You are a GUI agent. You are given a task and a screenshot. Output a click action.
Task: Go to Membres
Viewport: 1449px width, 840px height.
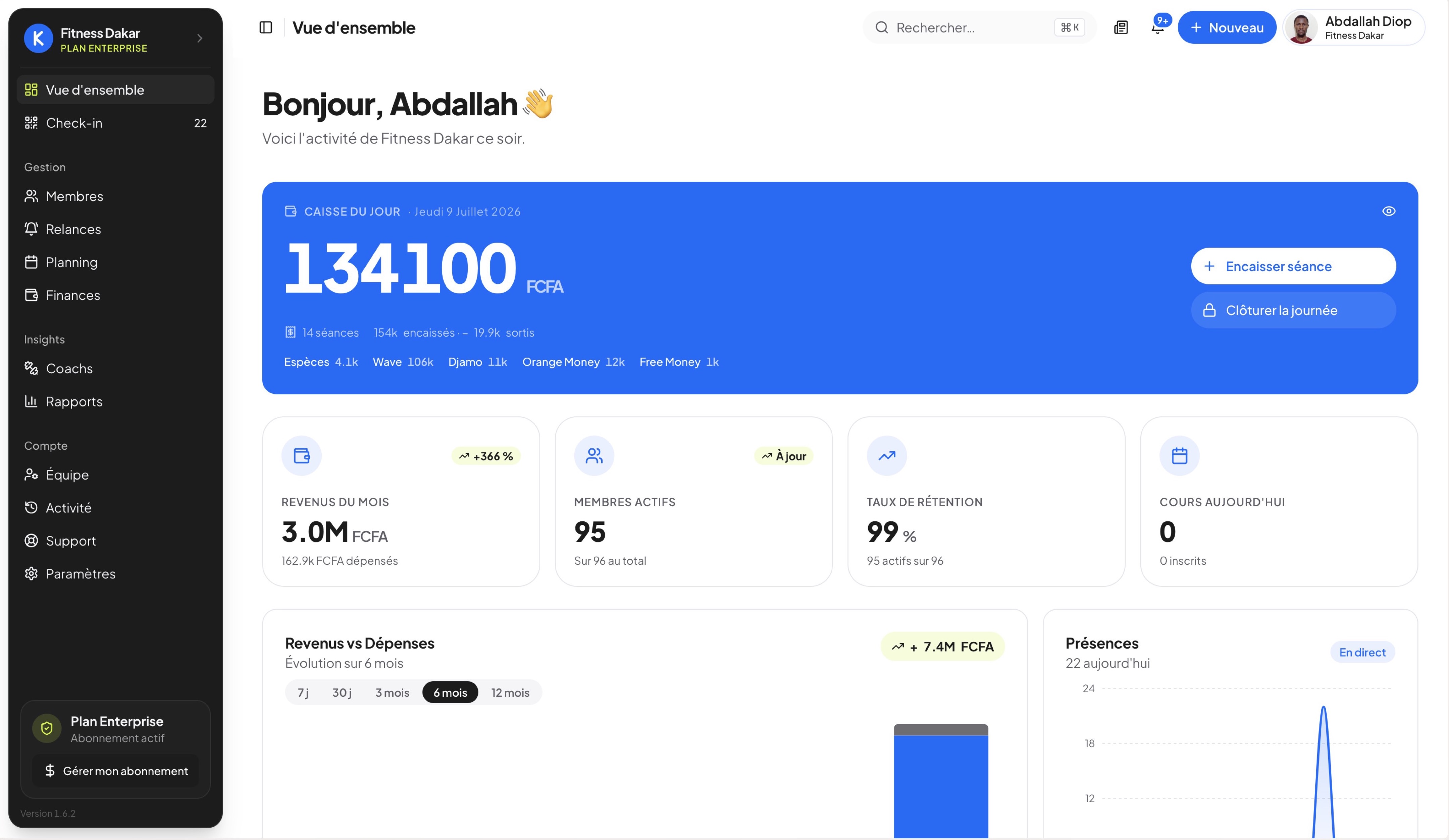point(115,196)
